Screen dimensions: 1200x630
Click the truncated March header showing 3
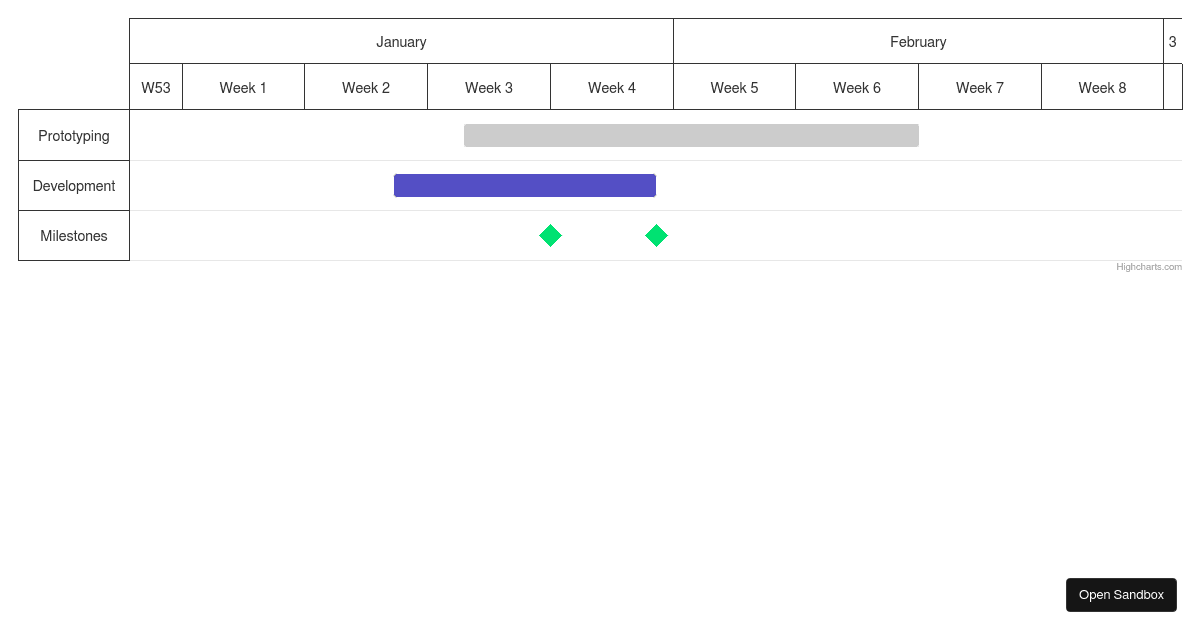(1172, 42)
